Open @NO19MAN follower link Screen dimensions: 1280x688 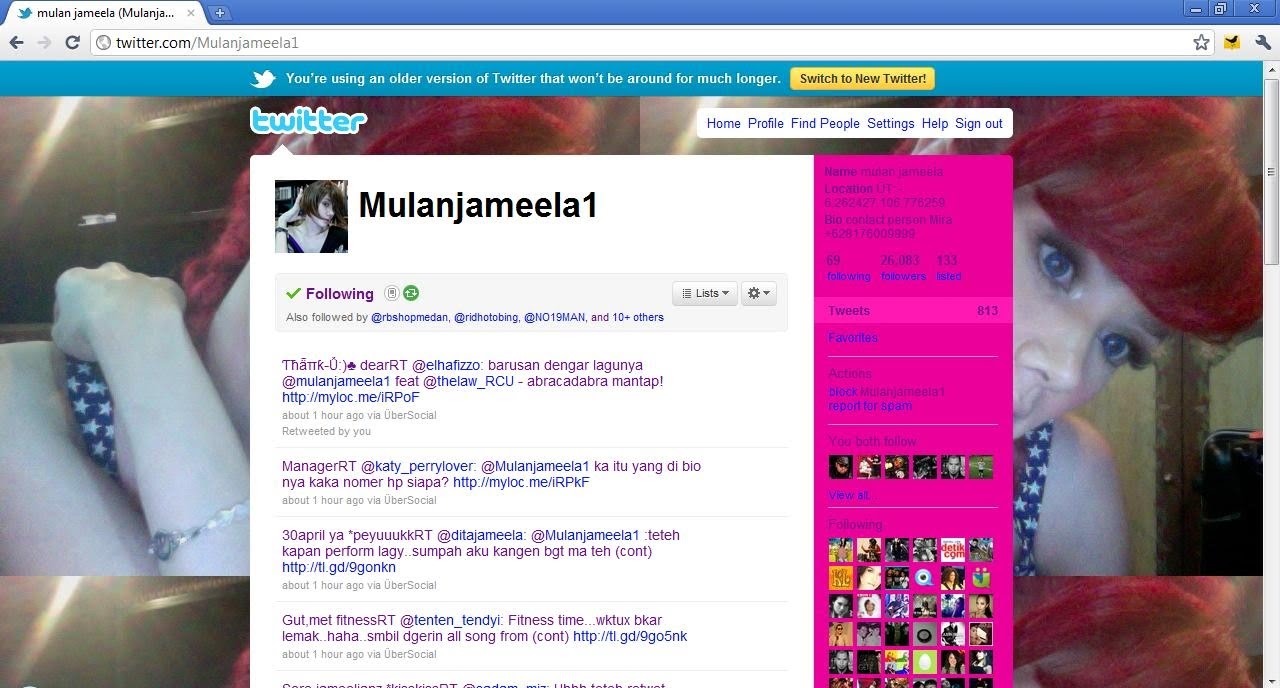(554, 317)
